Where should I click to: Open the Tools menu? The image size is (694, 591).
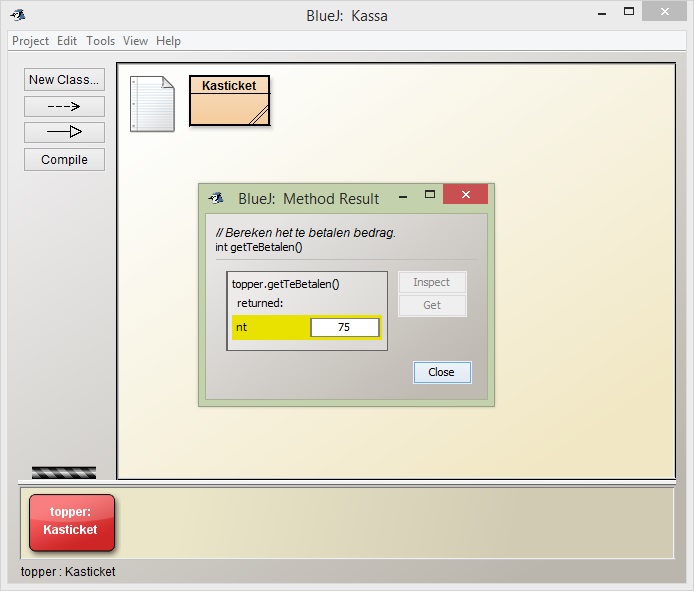coord(100,41)
